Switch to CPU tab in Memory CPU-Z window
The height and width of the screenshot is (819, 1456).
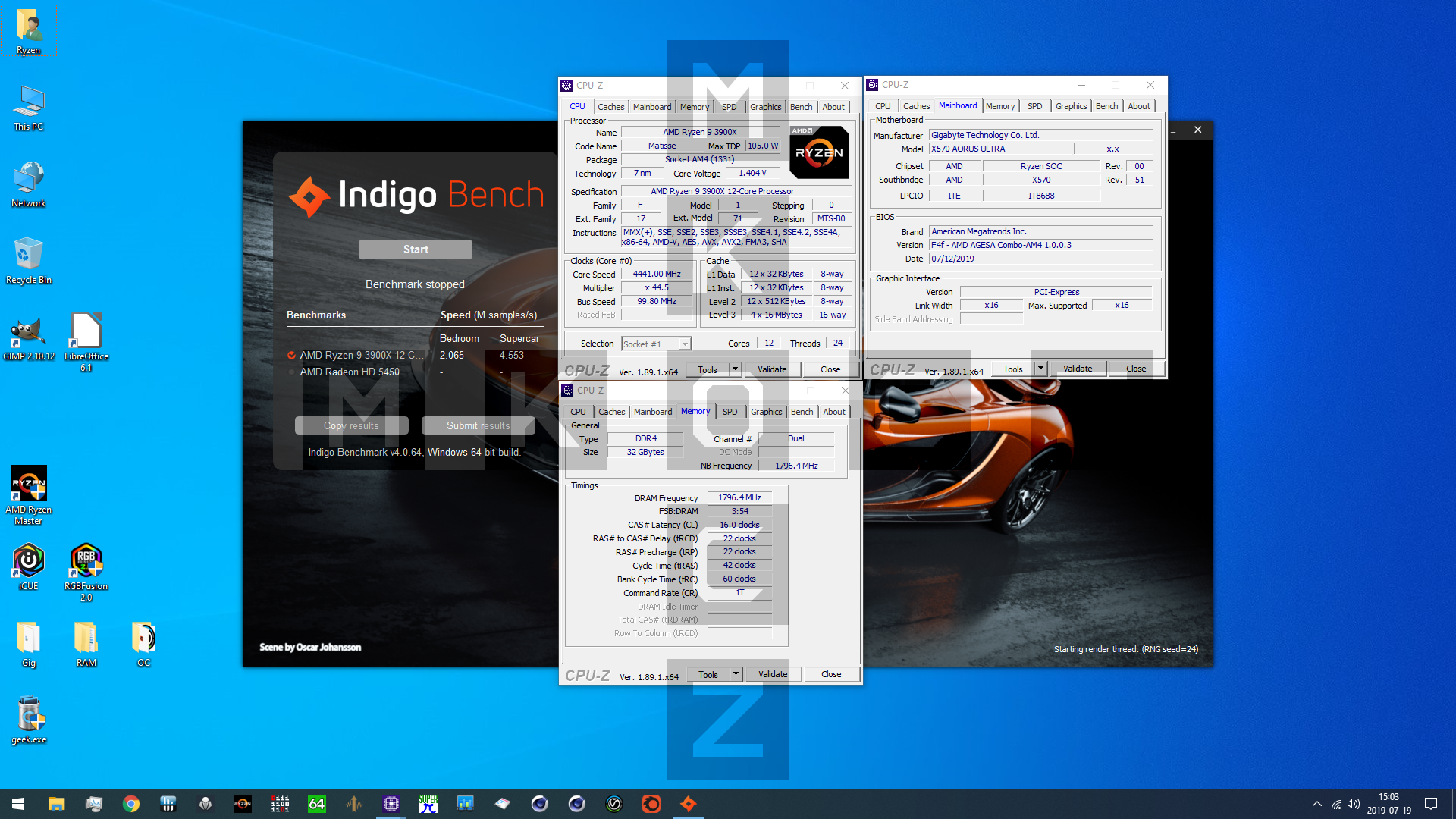(x=578, y=412)
